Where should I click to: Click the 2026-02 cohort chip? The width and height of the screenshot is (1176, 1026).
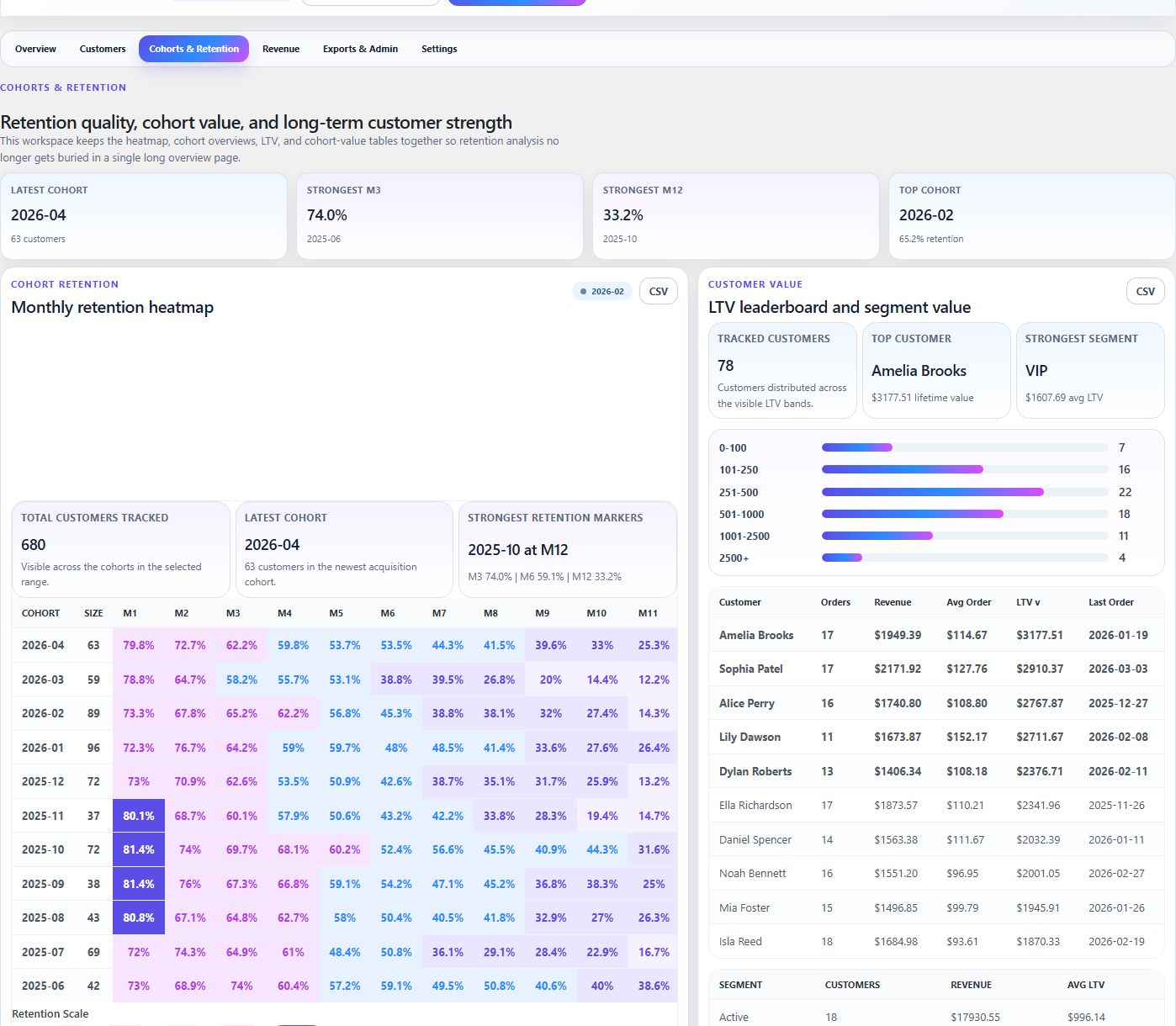coord(602,291)
